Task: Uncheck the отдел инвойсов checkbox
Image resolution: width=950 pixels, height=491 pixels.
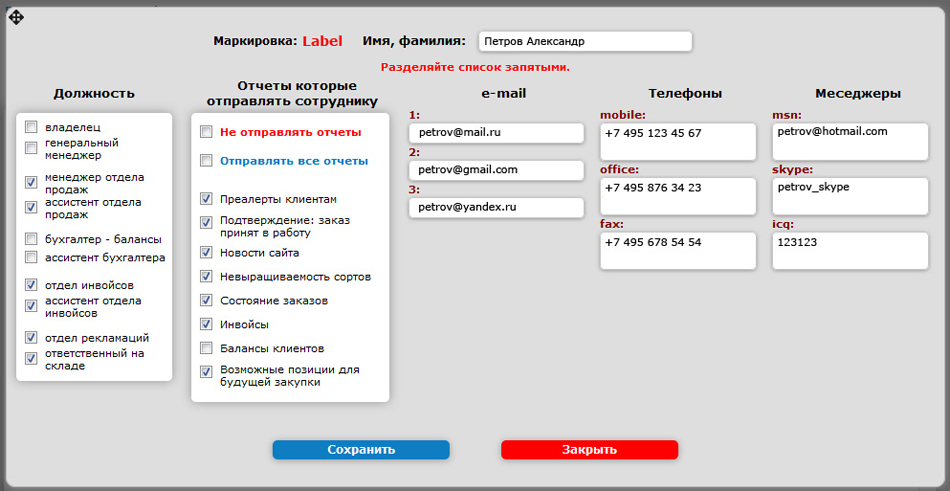Action: click(x=31, y=284)
